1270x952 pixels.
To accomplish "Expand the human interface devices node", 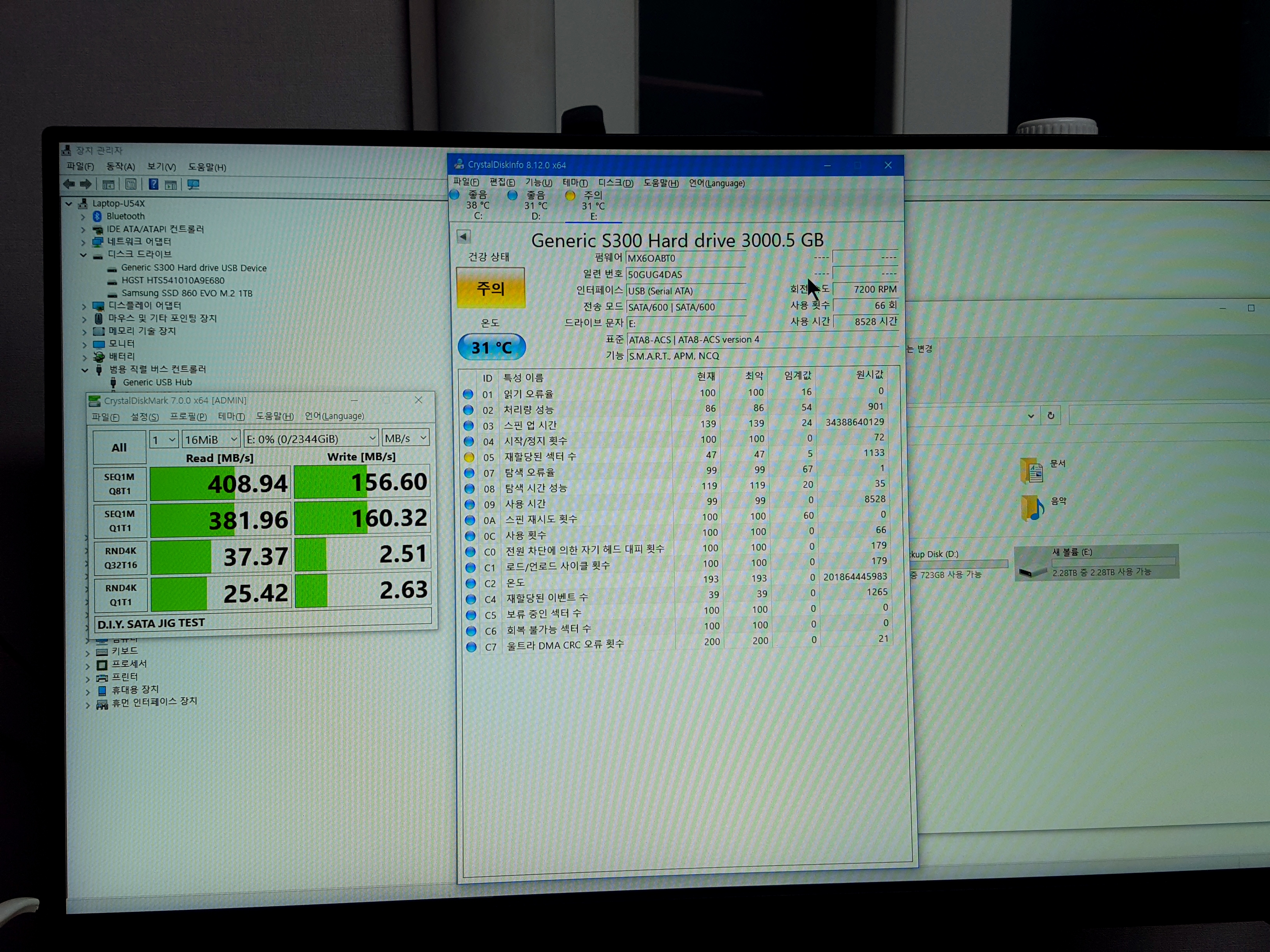I will click(88, 704).
